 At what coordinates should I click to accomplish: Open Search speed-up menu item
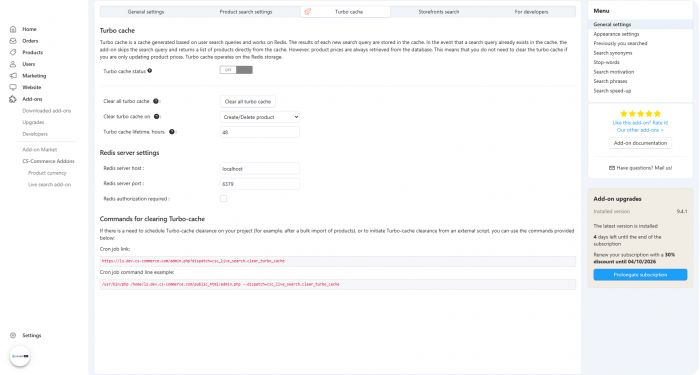click(x=612, y=91)
